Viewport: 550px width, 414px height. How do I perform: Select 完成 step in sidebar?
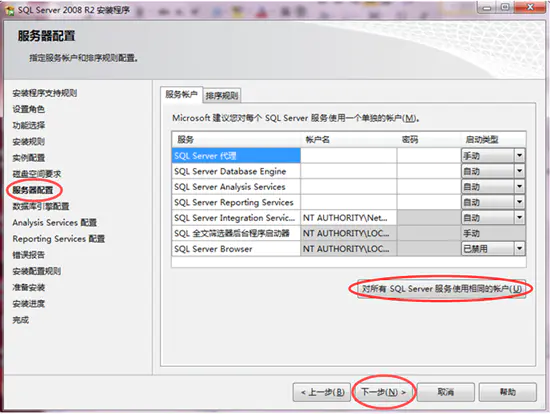(20, 320)
